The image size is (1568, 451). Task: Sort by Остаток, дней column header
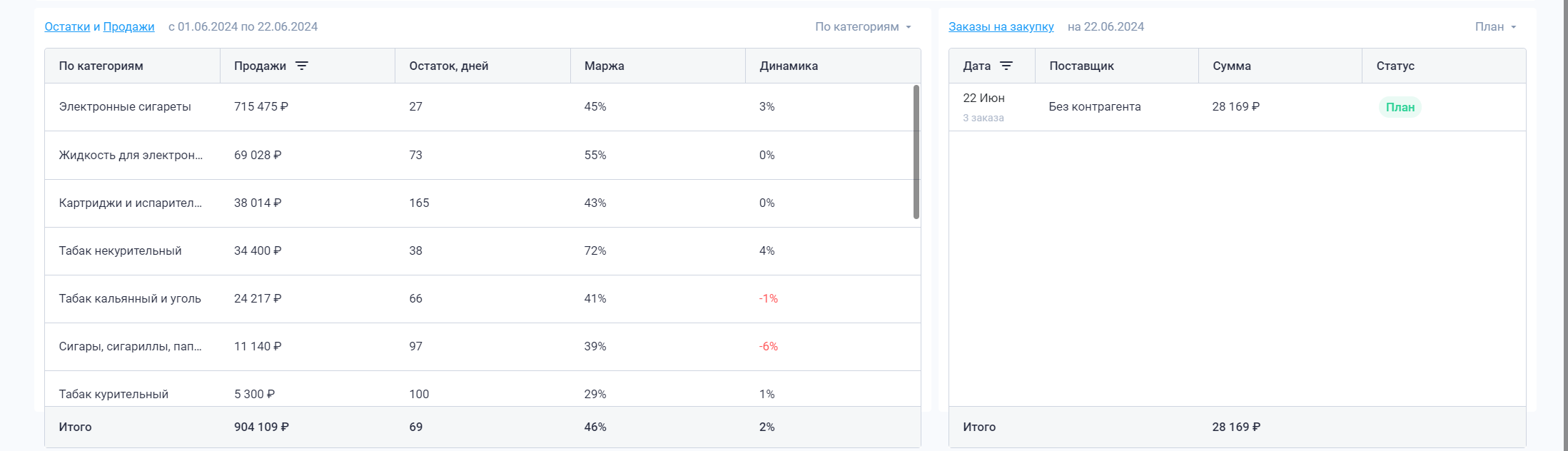(448, 66)
